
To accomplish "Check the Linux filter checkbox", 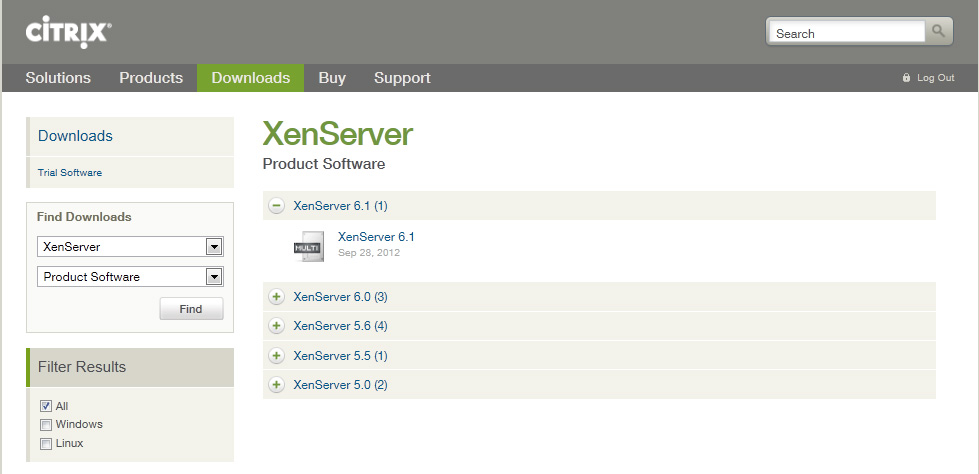I will coord(46,444).
